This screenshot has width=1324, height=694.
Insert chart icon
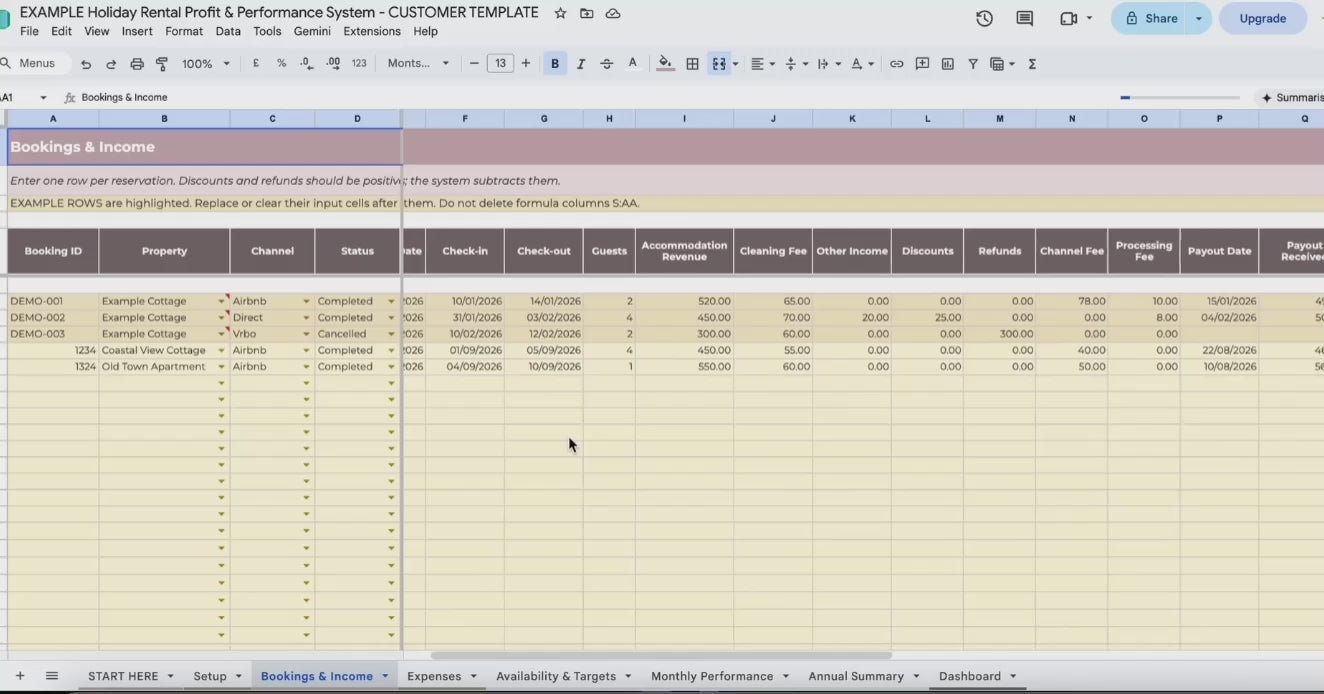click(x=947, y=63)
